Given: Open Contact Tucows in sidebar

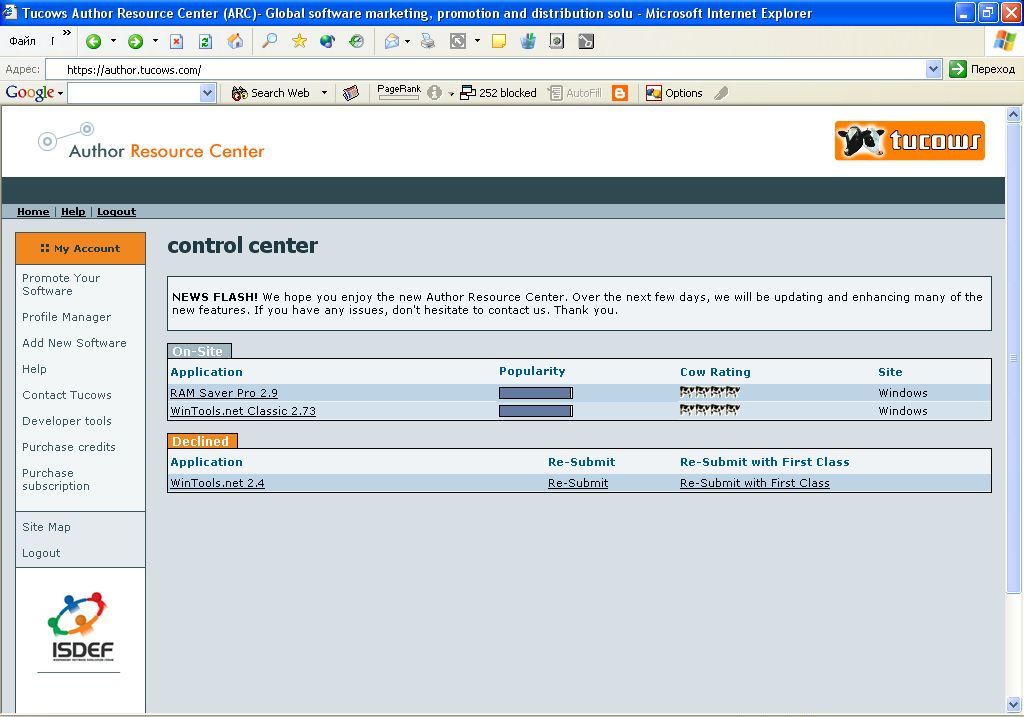Looking at the screenshot, I should coord(67,395).
